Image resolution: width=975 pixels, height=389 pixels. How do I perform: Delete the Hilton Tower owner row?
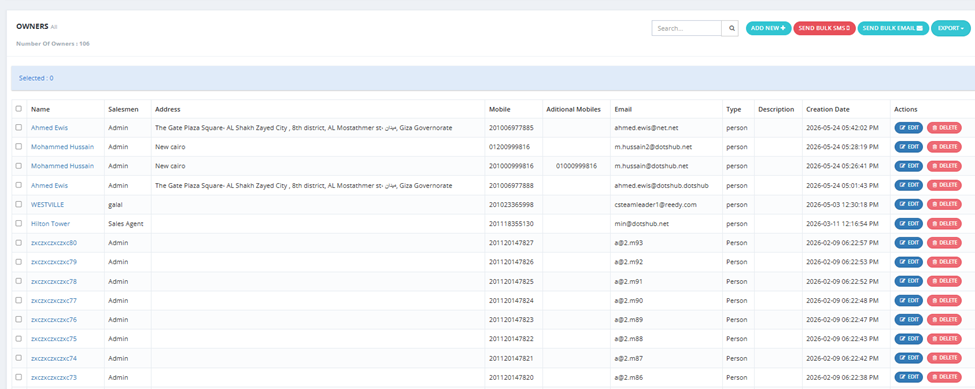(x=944, y=224)
